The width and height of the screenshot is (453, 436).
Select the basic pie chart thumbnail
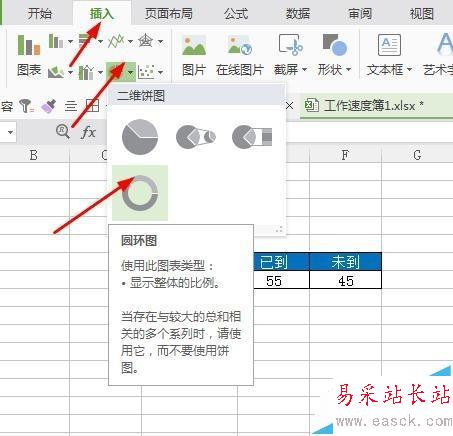tap(140, 137)
